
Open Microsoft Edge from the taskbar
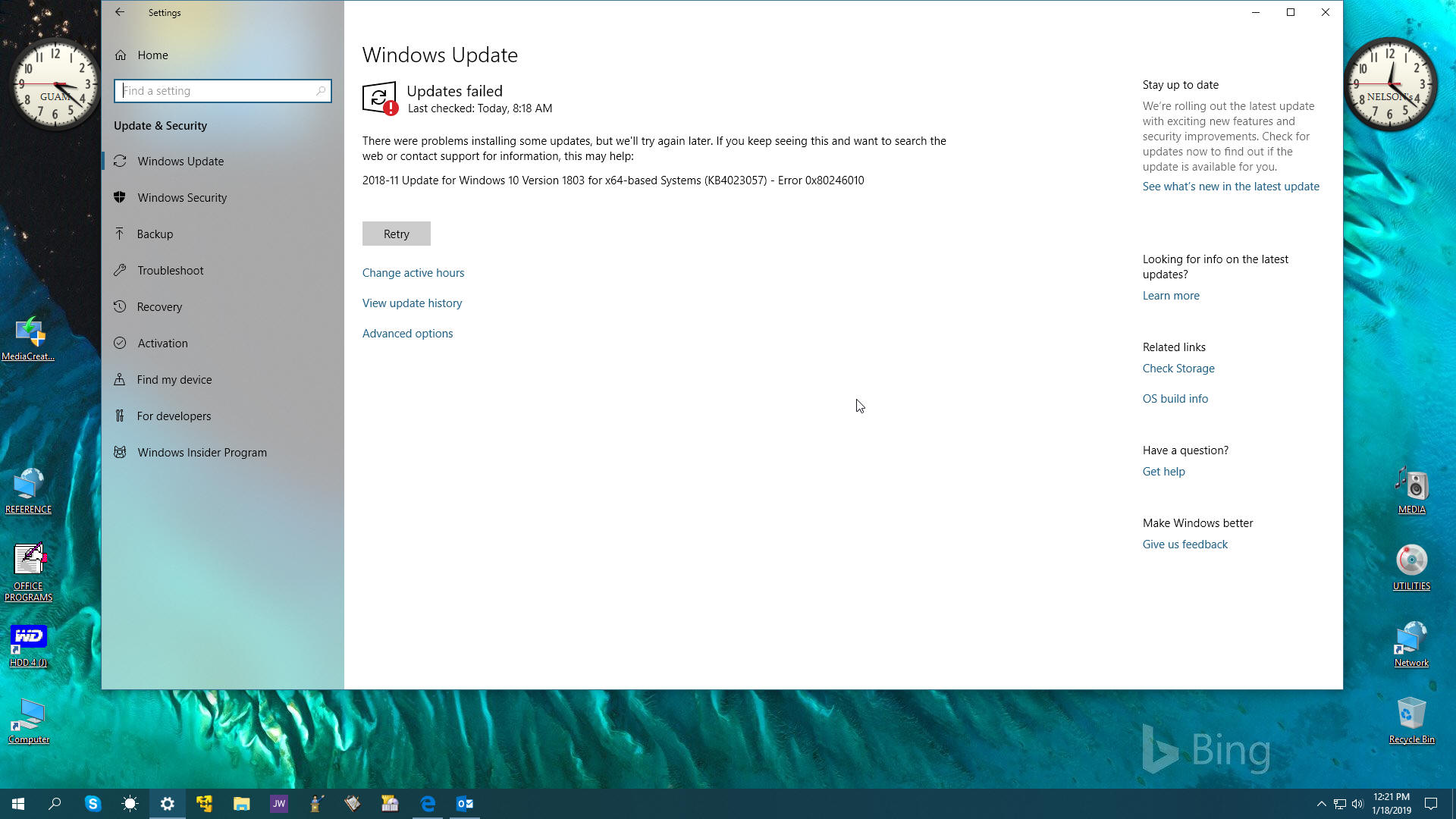pyautogui.click(x=428, y=804)
